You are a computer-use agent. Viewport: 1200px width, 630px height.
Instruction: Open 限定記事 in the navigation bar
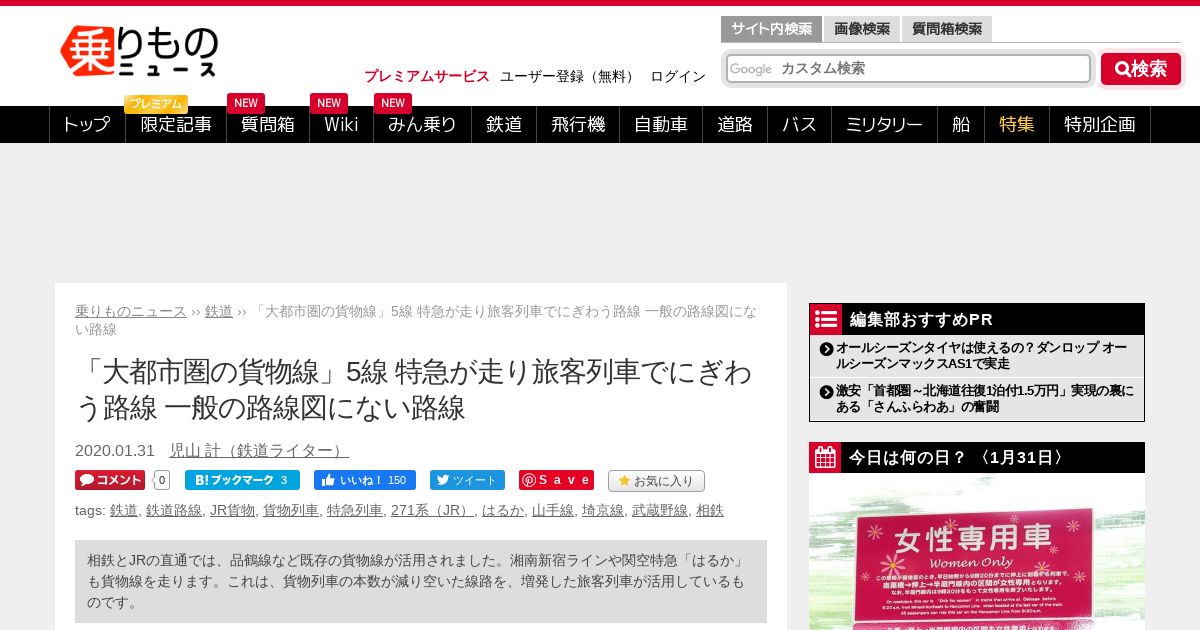tap(176, 125)
